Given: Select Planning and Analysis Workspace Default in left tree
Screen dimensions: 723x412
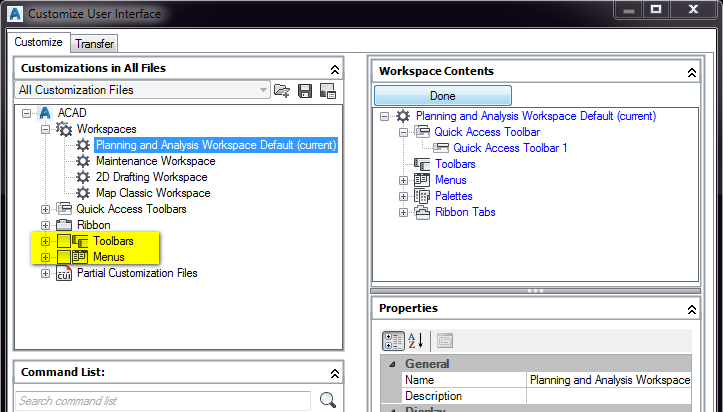Looking at the screenshot, I should pos(216,145).
